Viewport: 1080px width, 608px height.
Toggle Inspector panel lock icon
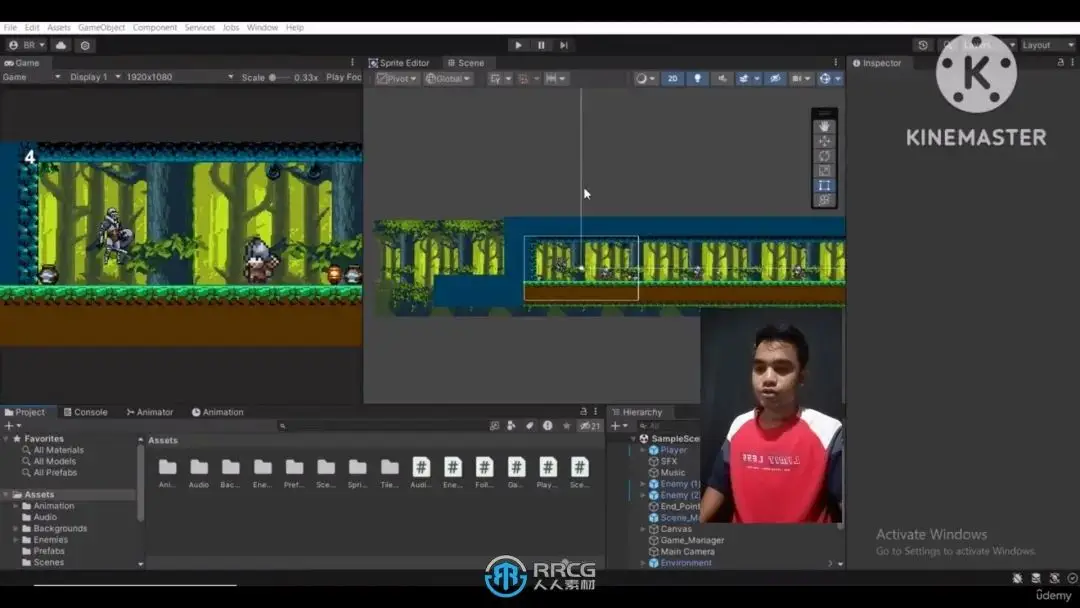coord(1061,62)
